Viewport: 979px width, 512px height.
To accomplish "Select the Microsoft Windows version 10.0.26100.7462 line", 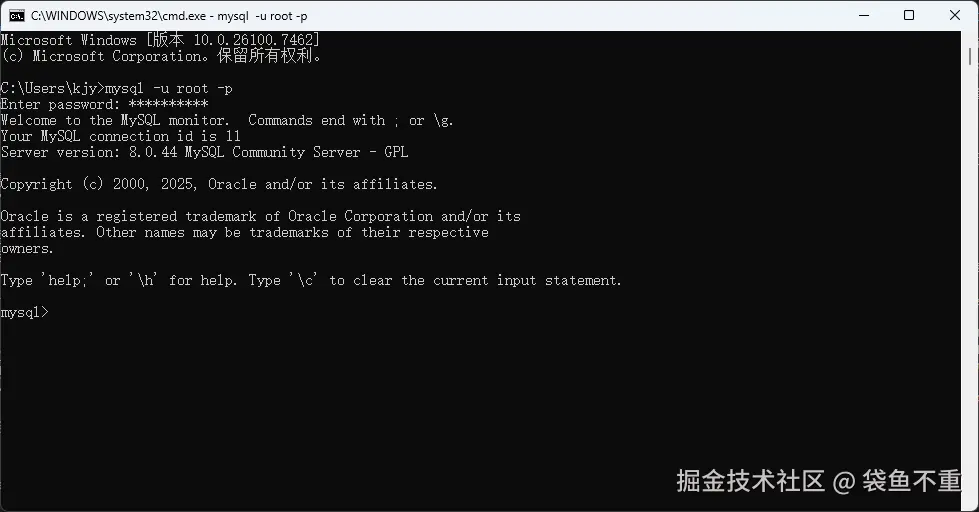I will [160, 40].
